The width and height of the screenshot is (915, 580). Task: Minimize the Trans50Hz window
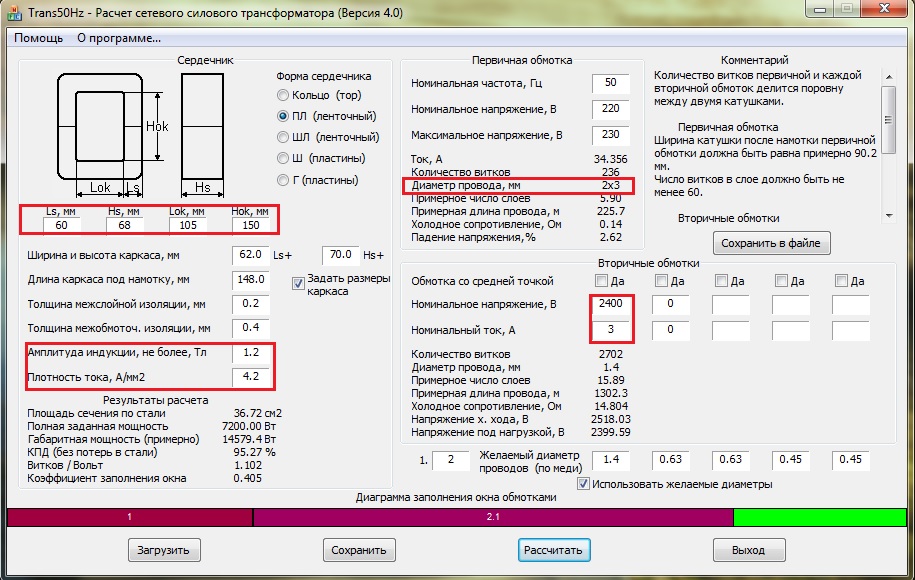coord(820,9)
